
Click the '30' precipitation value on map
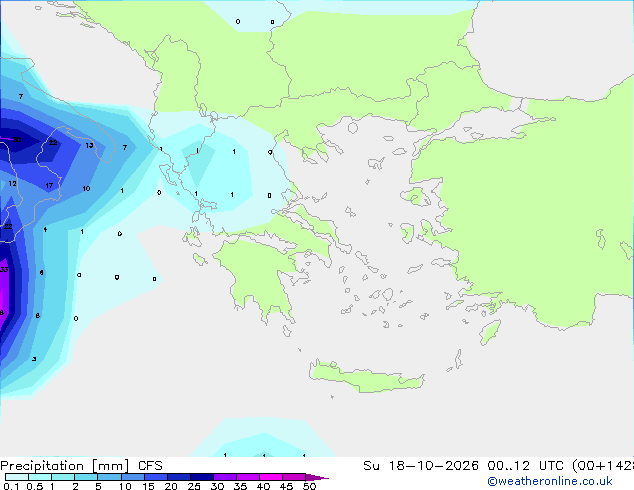17,140
